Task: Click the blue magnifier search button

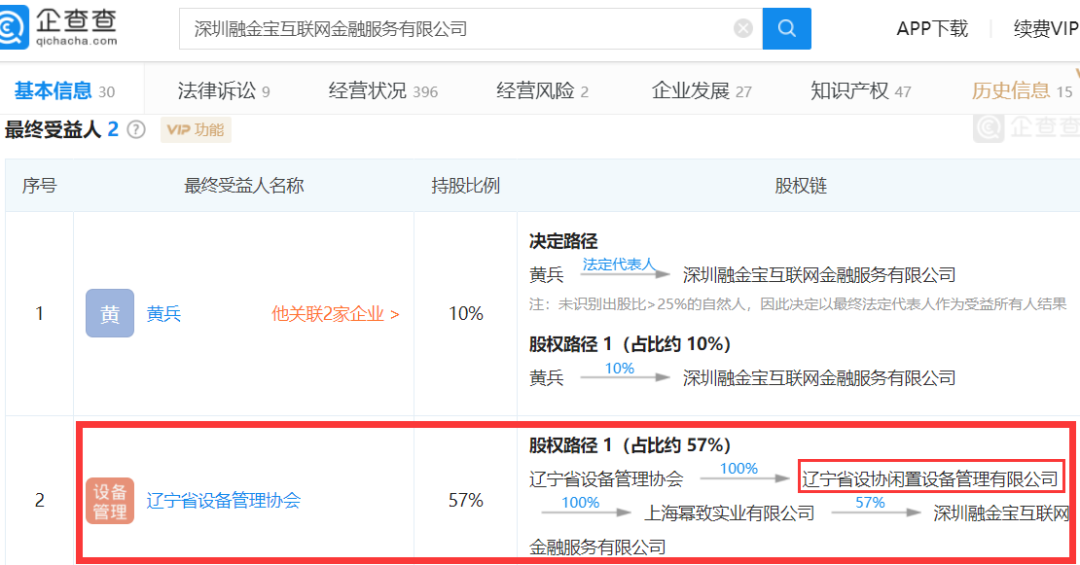Action: tap(787, 28)
